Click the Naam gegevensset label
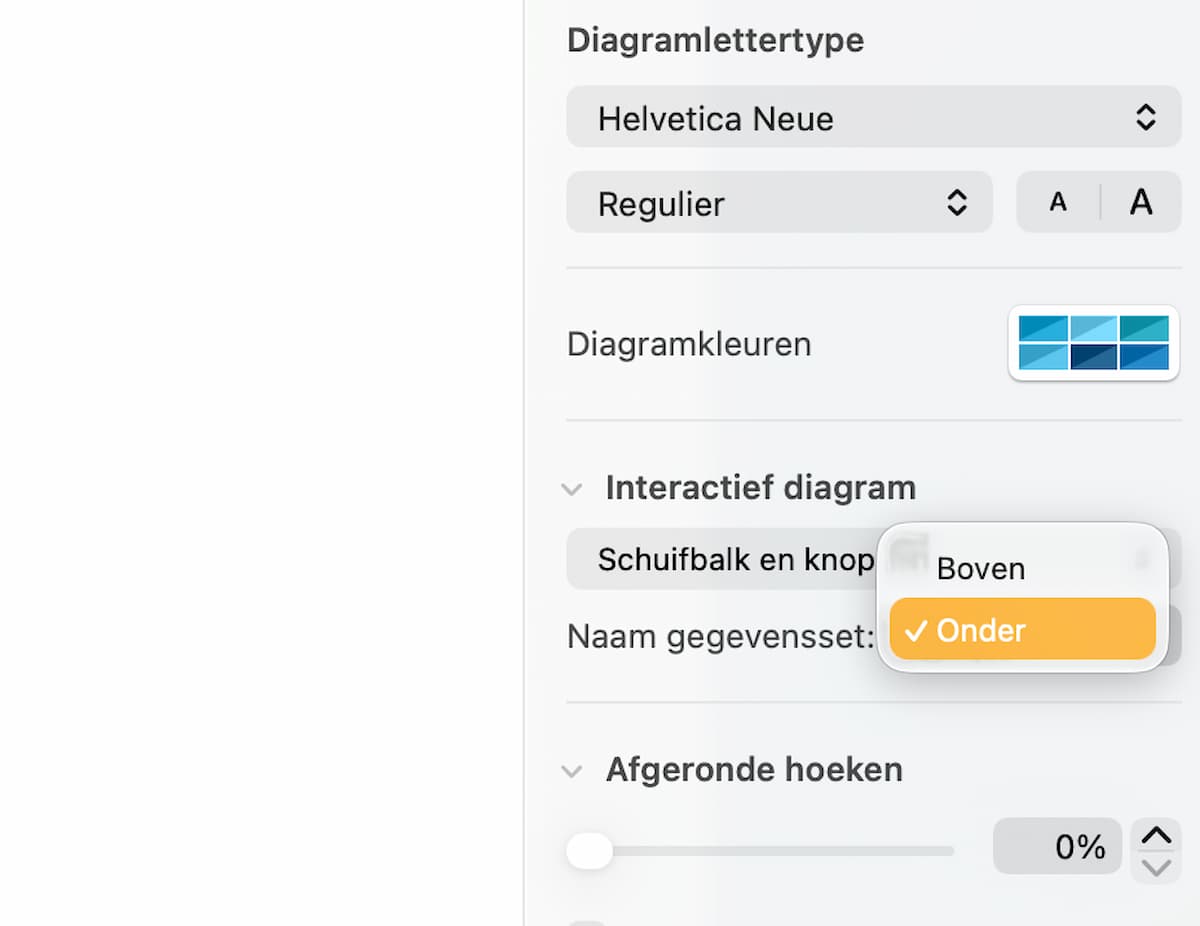Viewport: 1200px width, 926px height. pyautogui.click(x=720, y=636)
